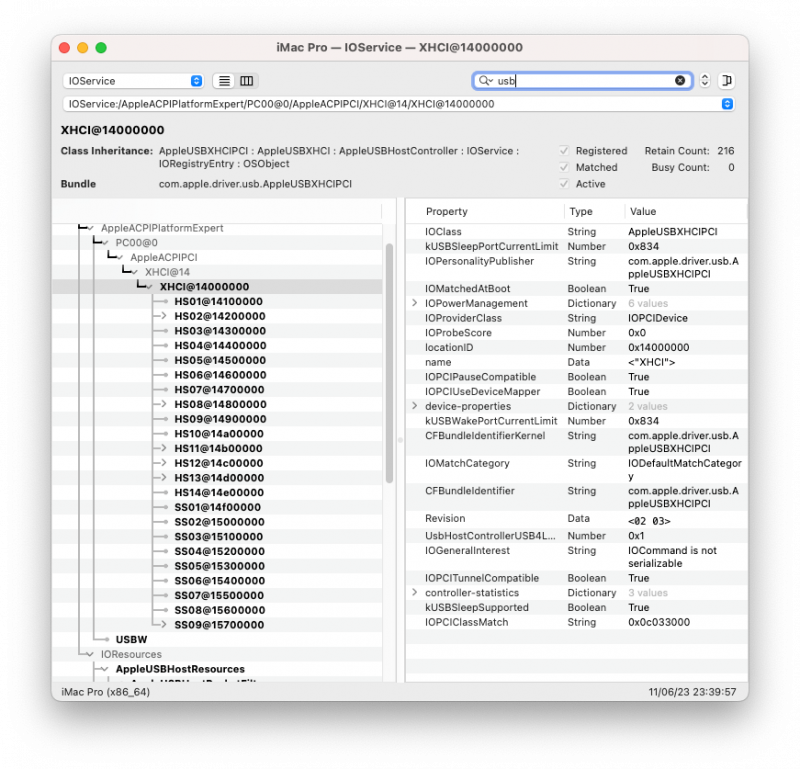The image size is (800, 769).
Task: Expand the SS09@15700000 port
Action: 163,625
